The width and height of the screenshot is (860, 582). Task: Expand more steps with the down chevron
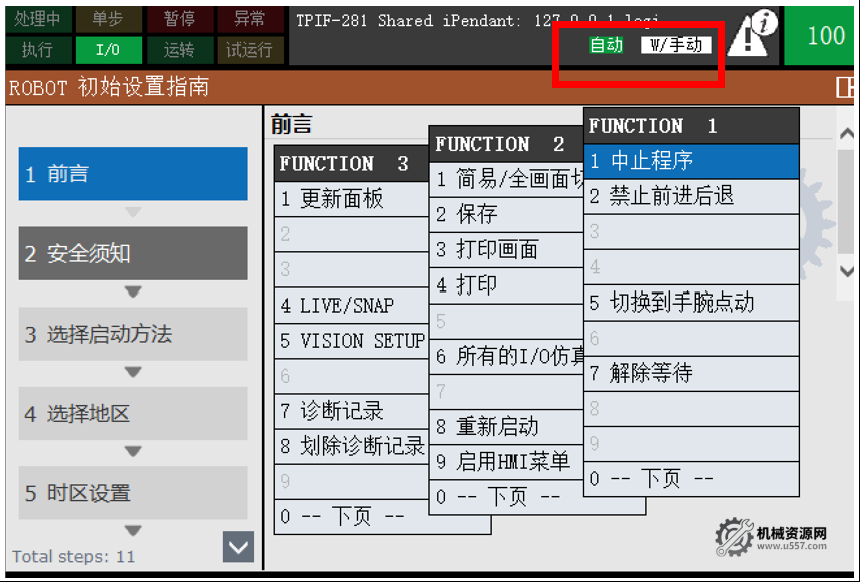(237, 547)
